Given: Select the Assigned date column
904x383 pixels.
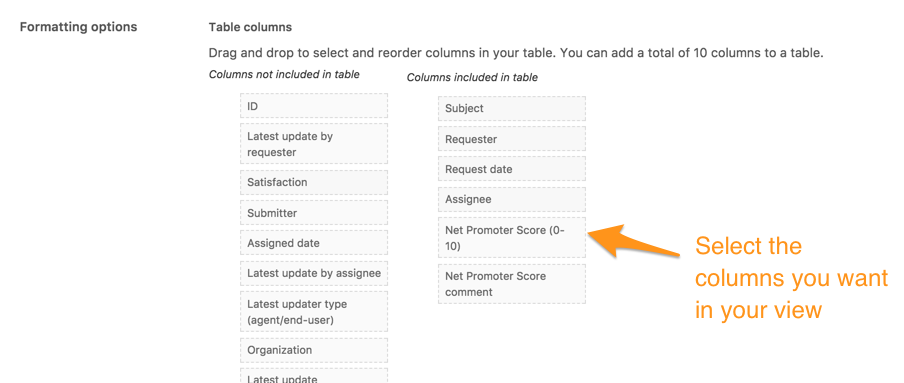Looking at the screenshot, I should pos(314,243).
